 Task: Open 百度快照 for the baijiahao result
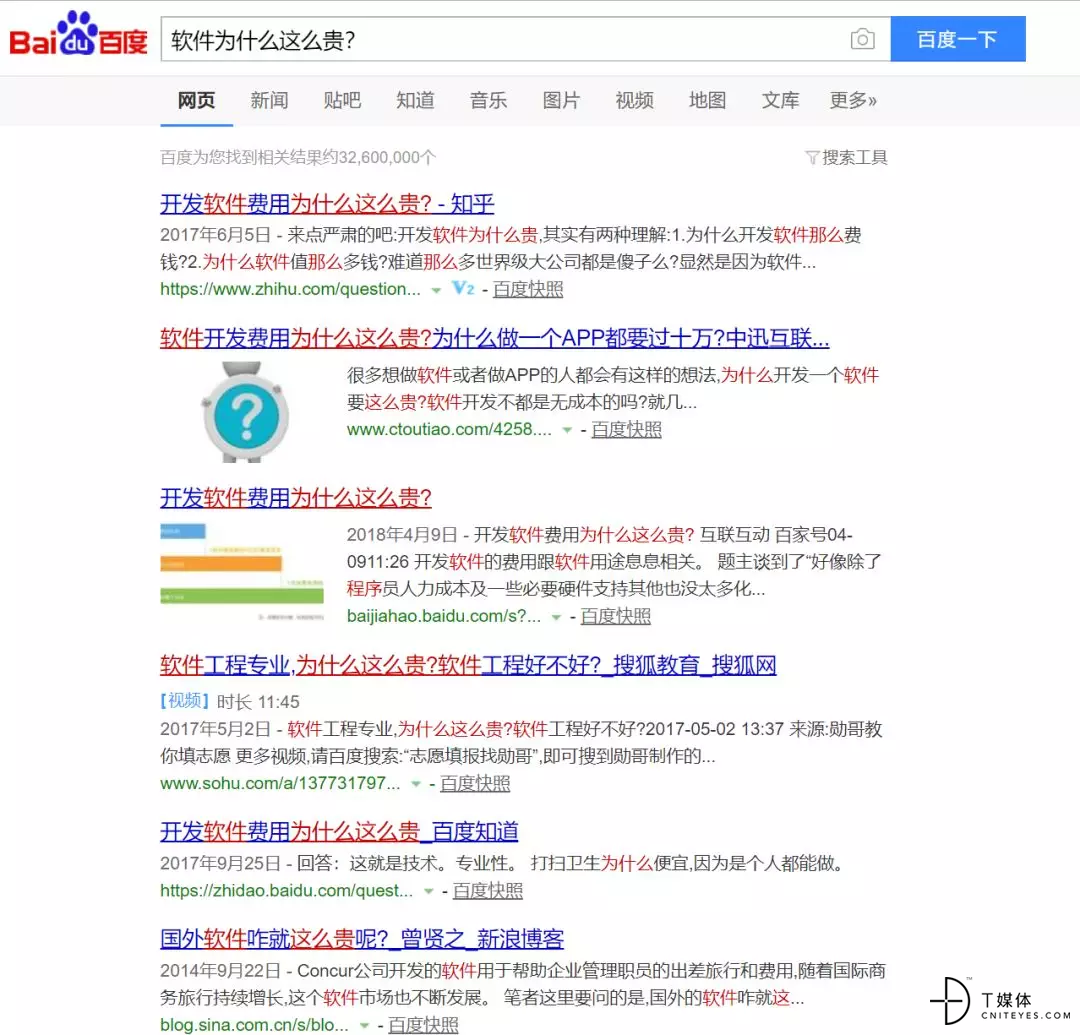click(x=615, y=616)
